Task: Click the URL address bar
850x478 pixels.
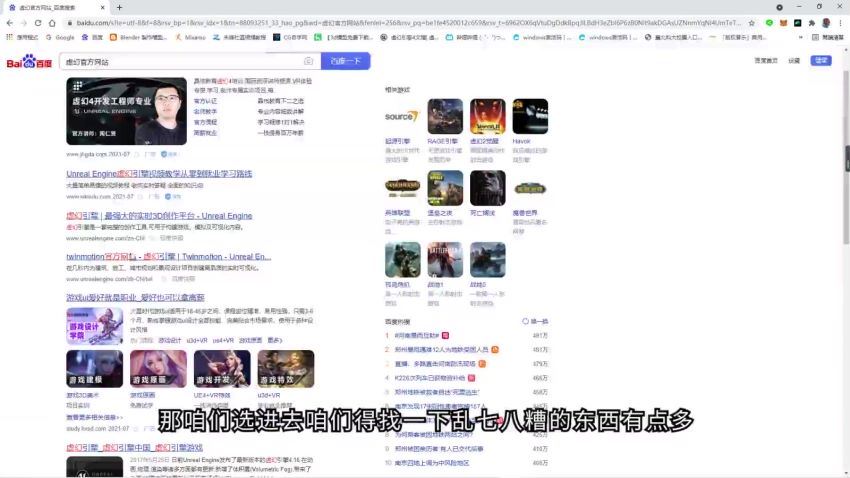Action: (x=407, y=23)
